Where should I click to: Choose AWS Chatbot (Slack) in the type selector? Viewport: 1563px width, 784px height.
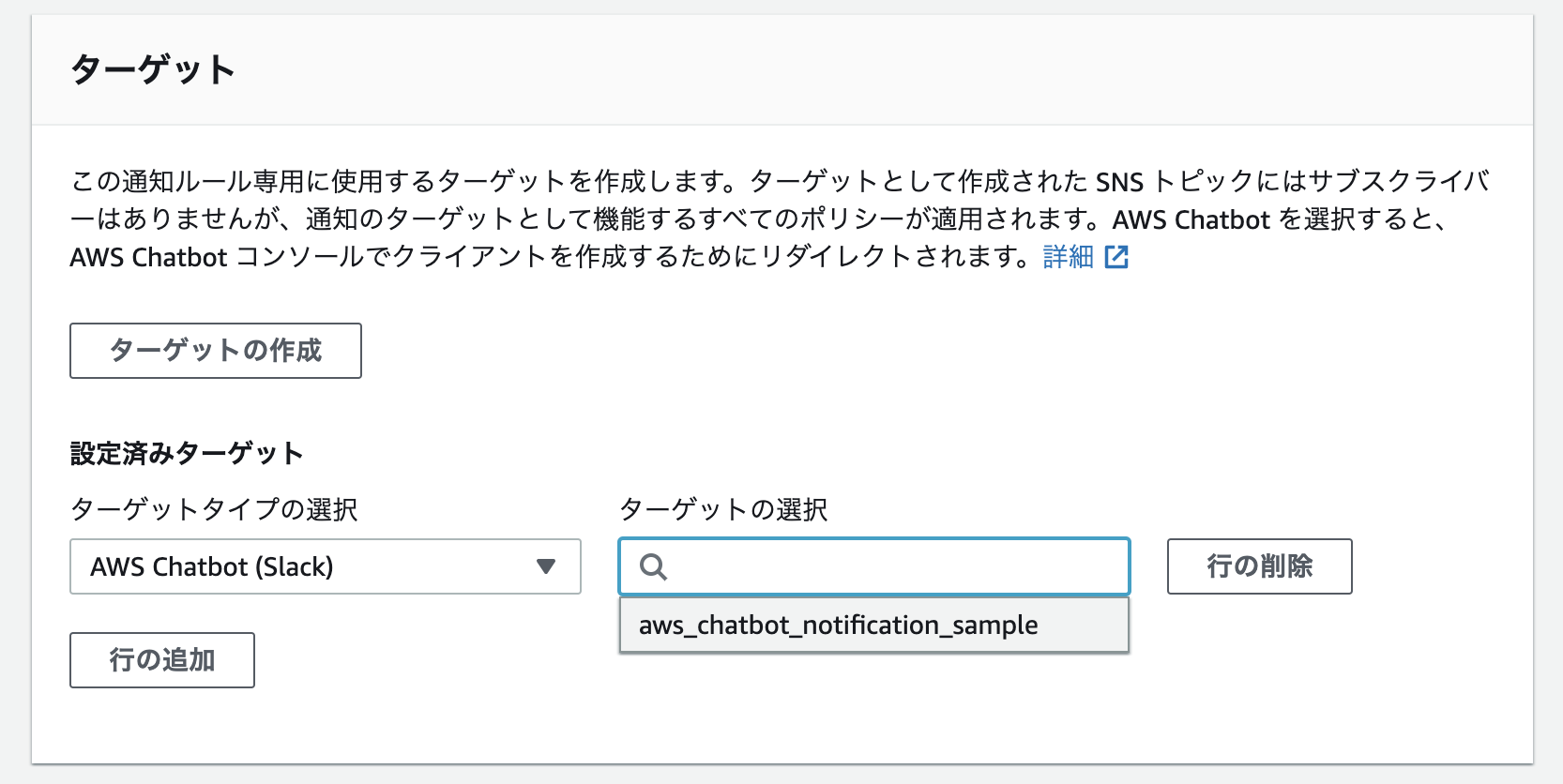coord(324,566)
